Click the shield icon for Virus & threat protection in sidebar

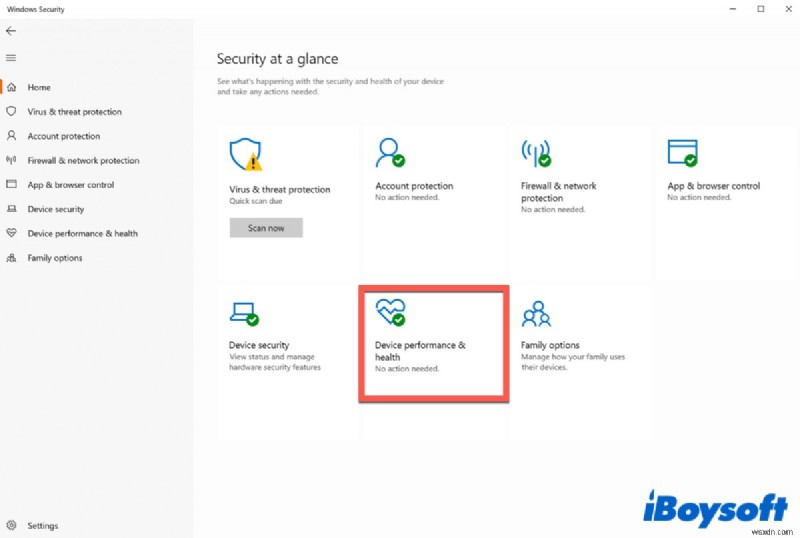(11, 111)
